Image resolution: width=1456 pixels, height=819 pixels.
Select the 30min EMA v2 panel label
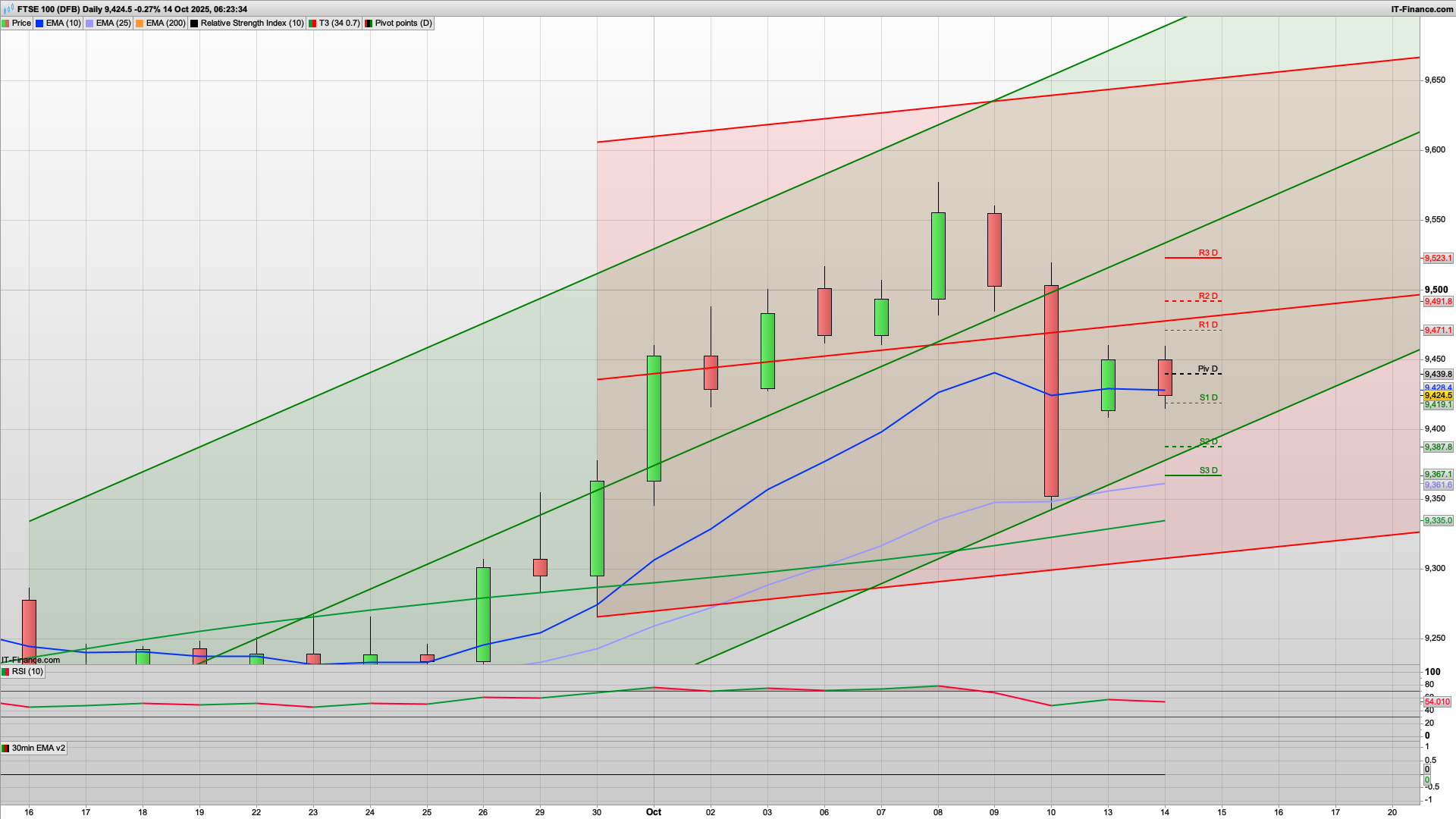pyautogui.click(x=38, y=748)
